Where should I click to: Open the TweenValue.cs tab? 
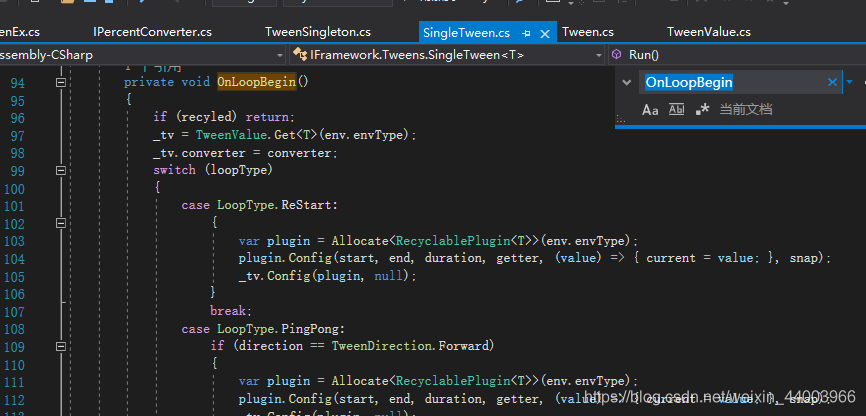[709, 32]
